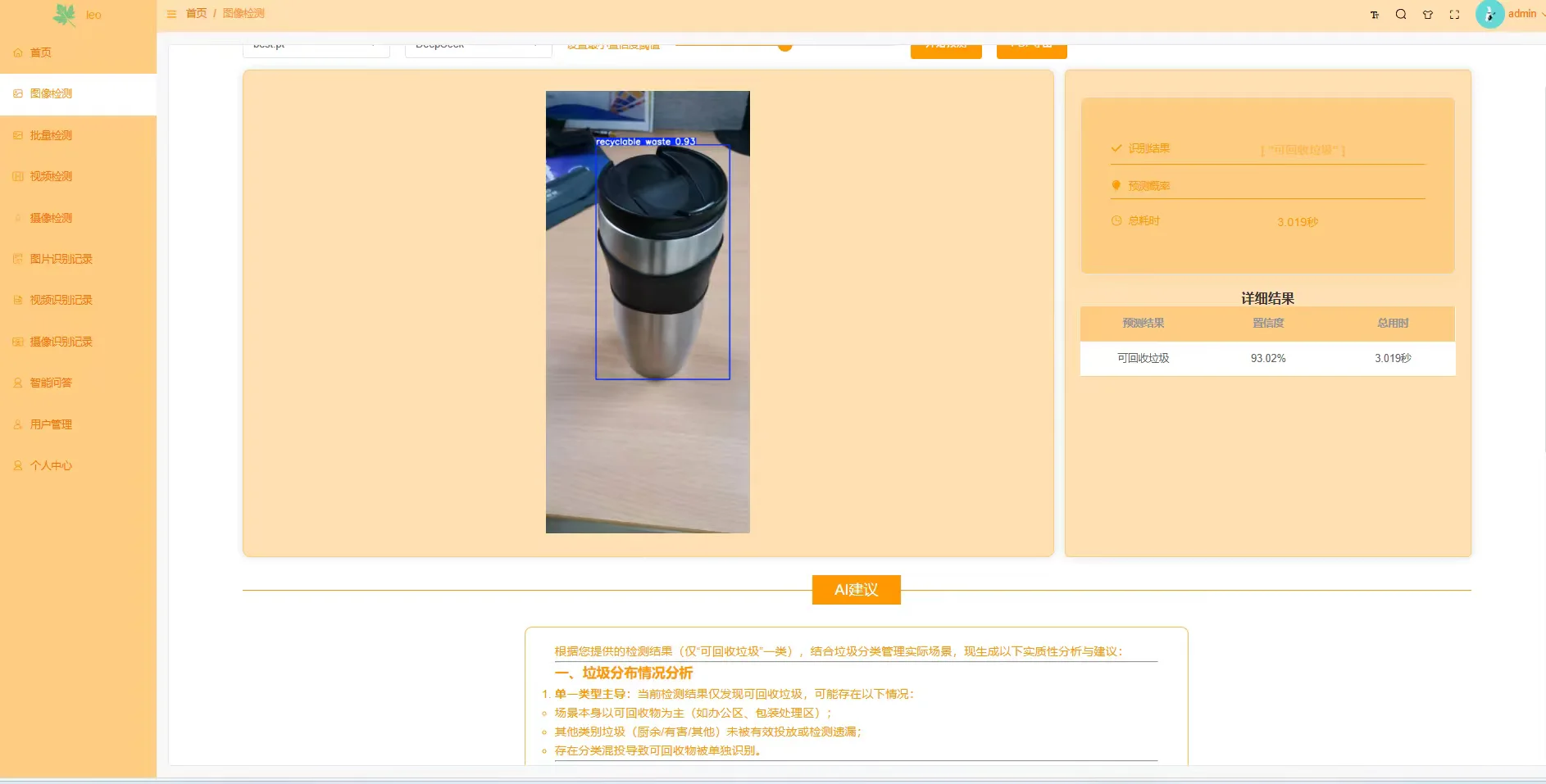Open the DeepSeek selector dropdown
This screenshot has width=1546, height=784.
click(477, 45)
